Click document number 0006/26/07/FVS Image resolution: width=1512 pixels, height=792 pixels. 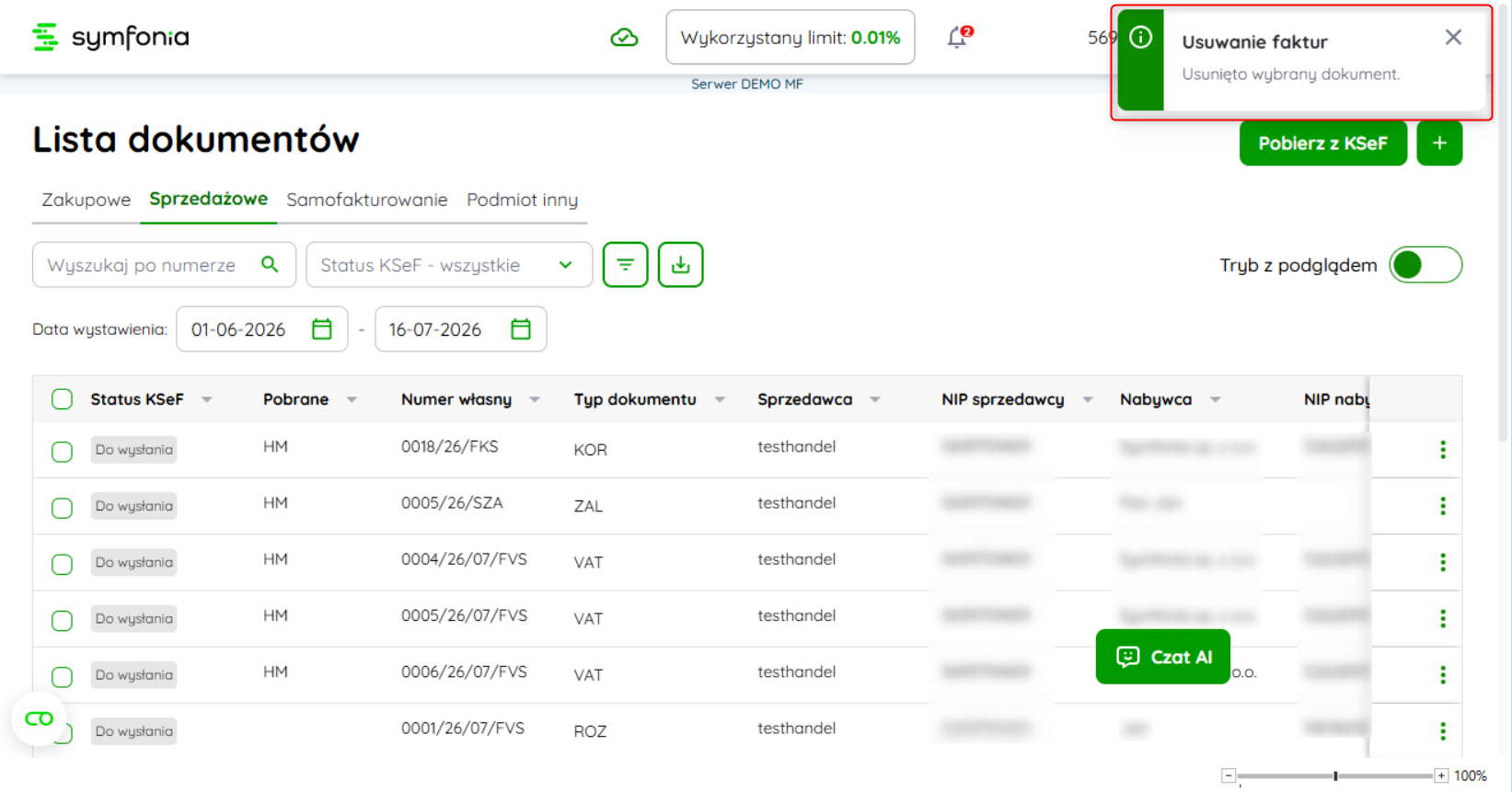click(x=465, y=672)
